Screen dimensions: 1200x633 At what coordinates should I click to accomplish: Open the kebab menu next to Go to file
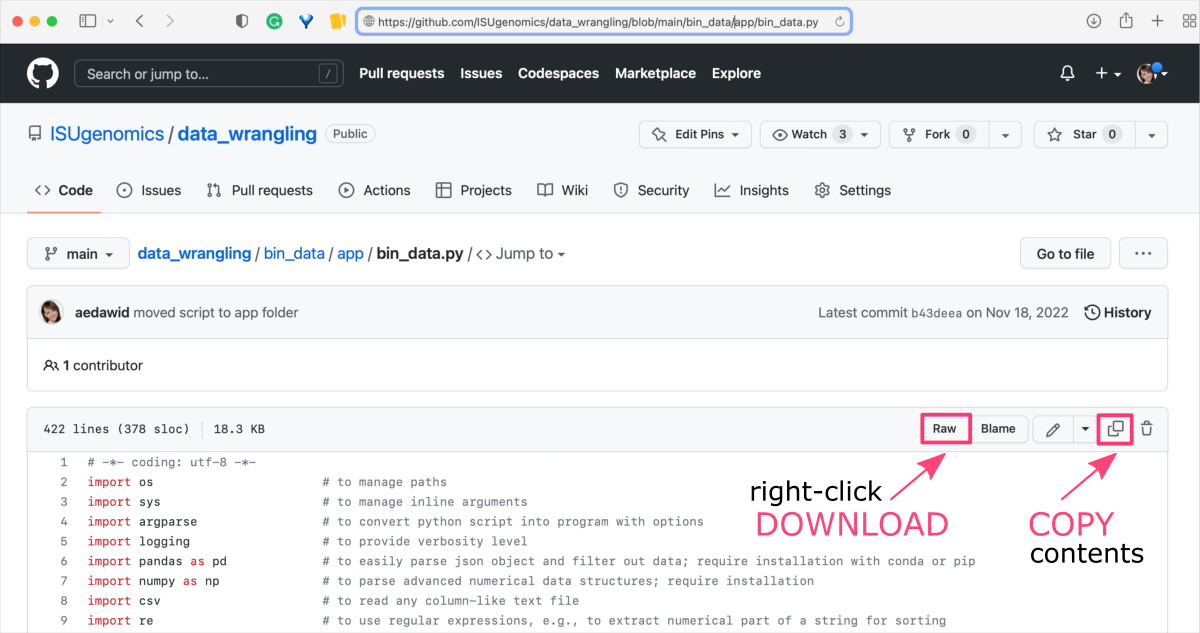click(1143, 253)
